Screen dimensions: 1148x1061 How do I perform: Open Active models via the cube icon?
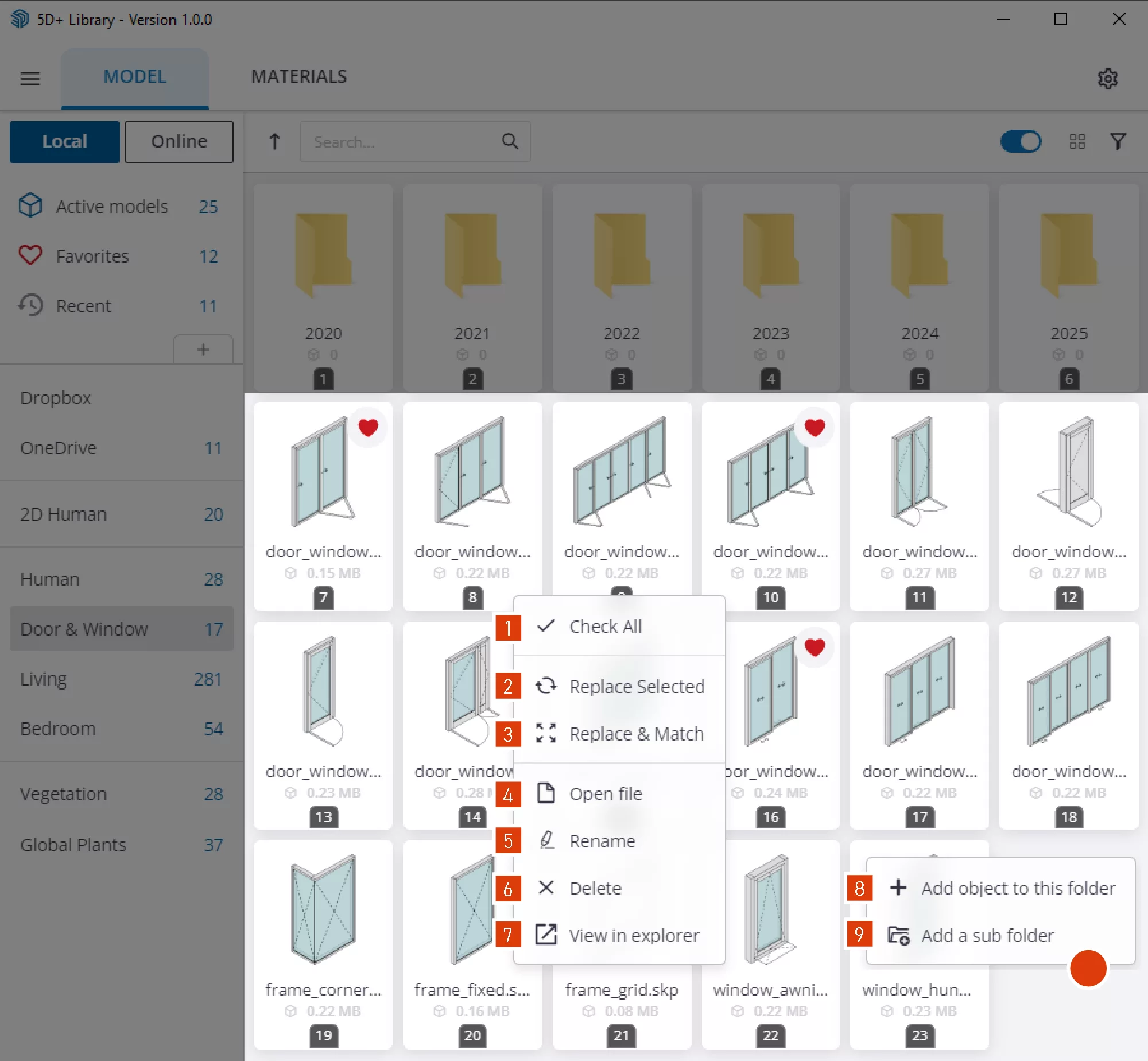click(30, 206)
